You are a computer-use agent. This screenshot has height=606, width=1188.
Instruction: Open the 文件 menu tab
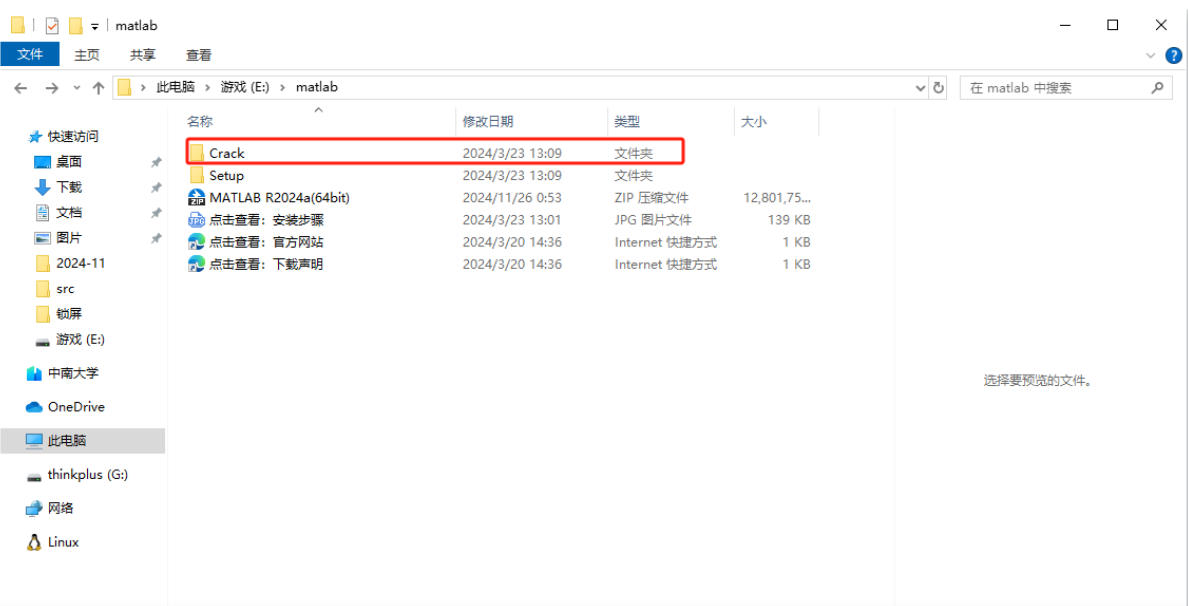30,55
